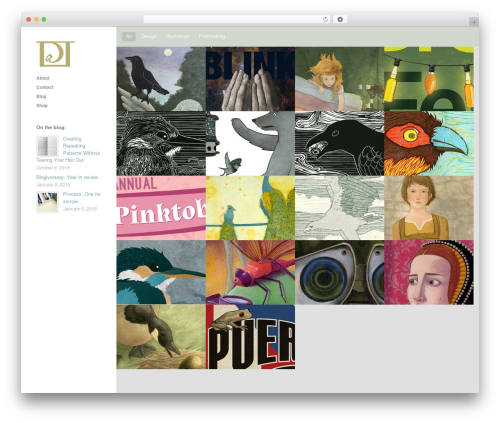Open the Tudor woman portrait on pink
Screen dimensions: 500x423
coord(429,272)
